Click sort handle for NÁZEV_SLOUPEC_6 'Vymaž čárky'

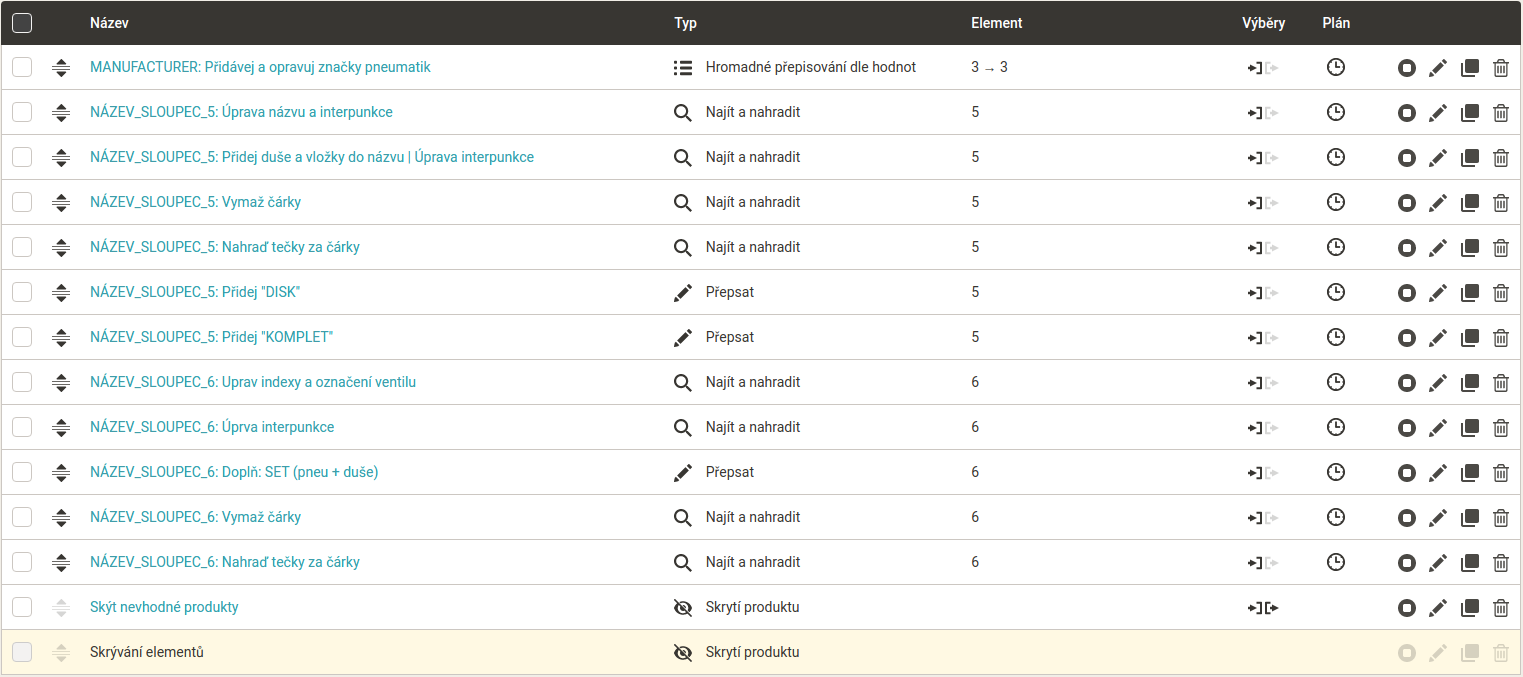point(61,518)
